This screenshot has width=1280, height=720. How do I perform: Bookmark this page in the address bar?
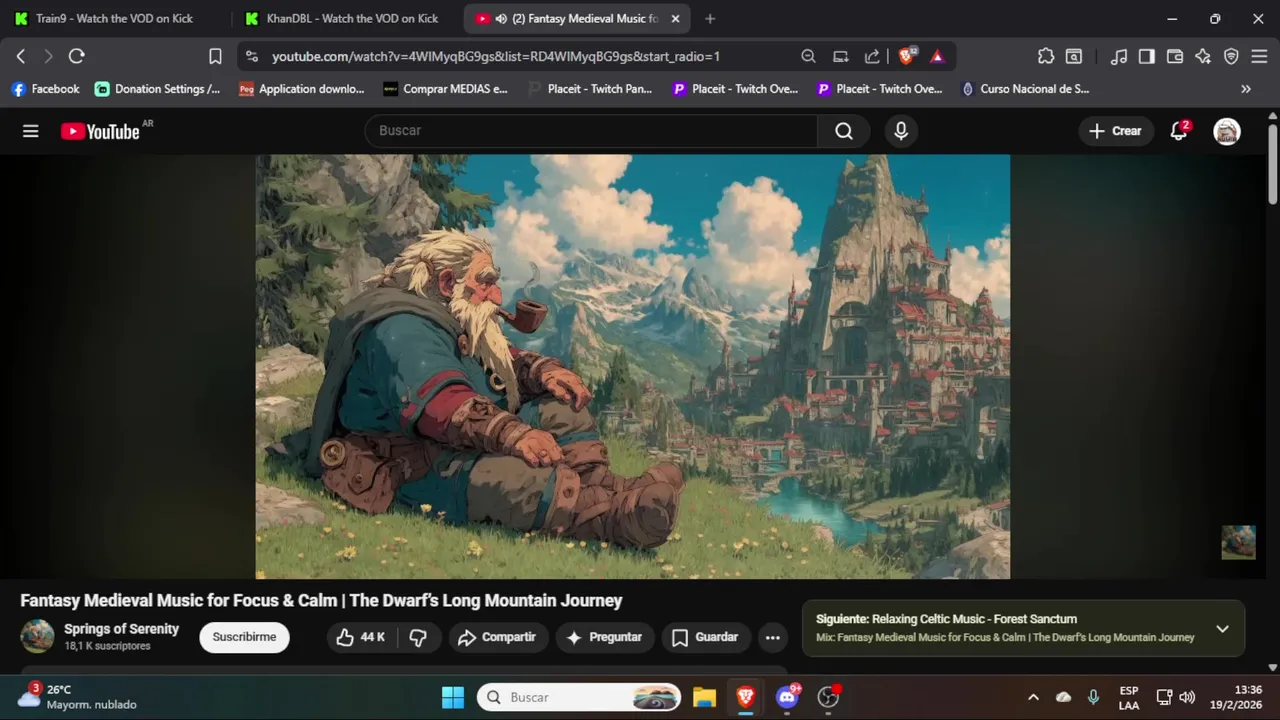click(215, 56)
